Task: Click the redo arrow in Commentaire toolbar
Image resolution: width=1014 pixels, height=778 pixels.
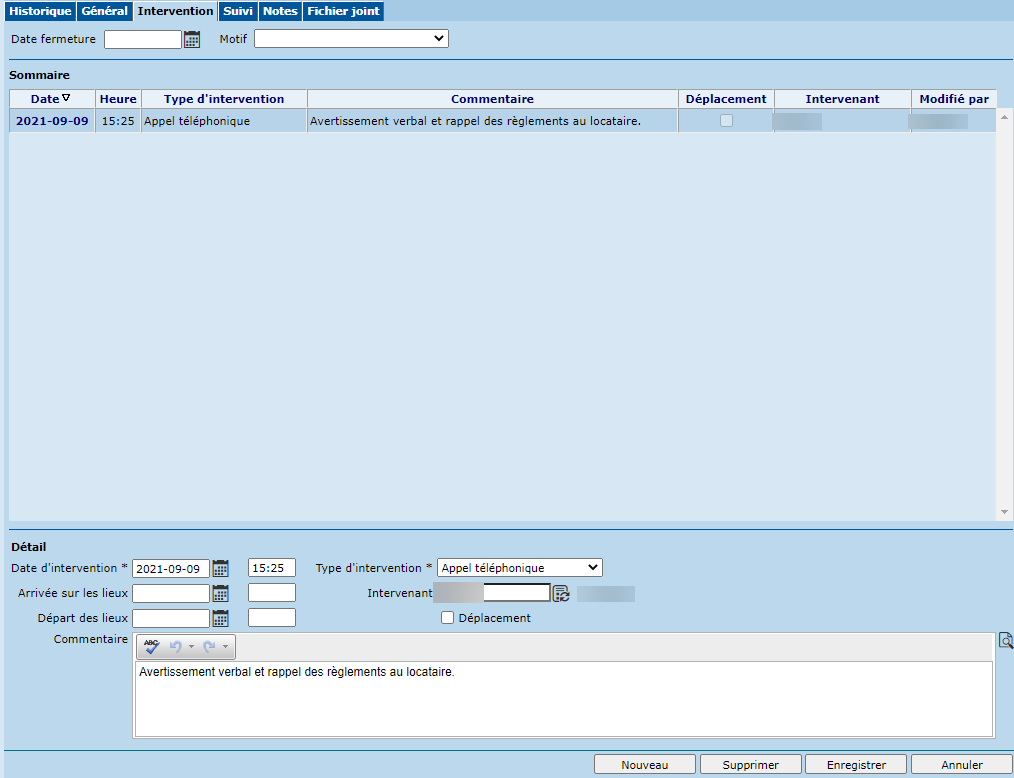Action: click(x=209, y=647)
